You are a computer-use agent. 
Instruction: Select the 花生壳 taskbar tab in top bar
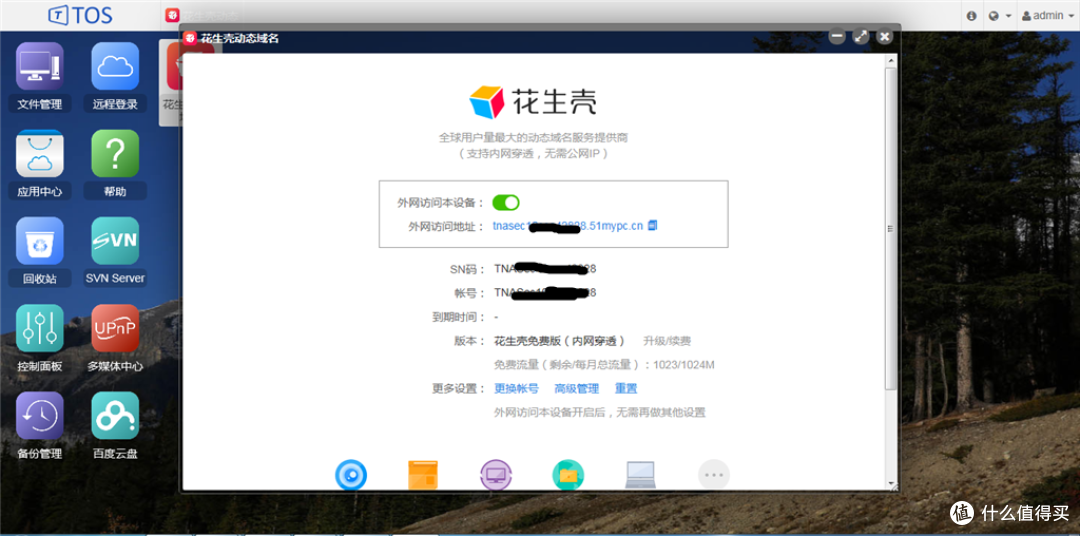(201, 15)
